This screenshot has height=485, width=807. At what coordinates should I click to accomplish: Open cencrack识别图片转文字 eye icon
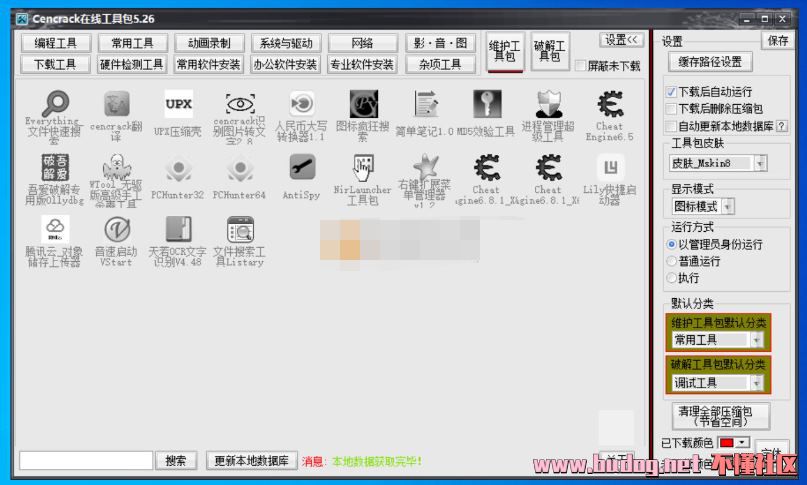(x=240, y=104)
